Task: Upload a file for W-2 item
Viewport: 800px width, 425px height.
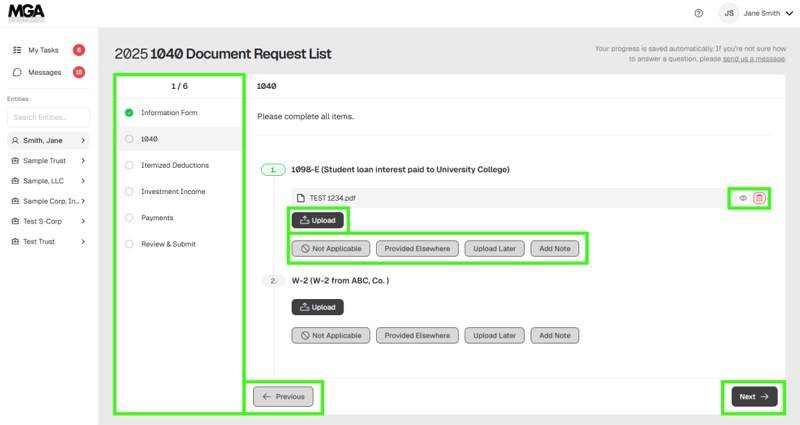Action: (317, 307)
